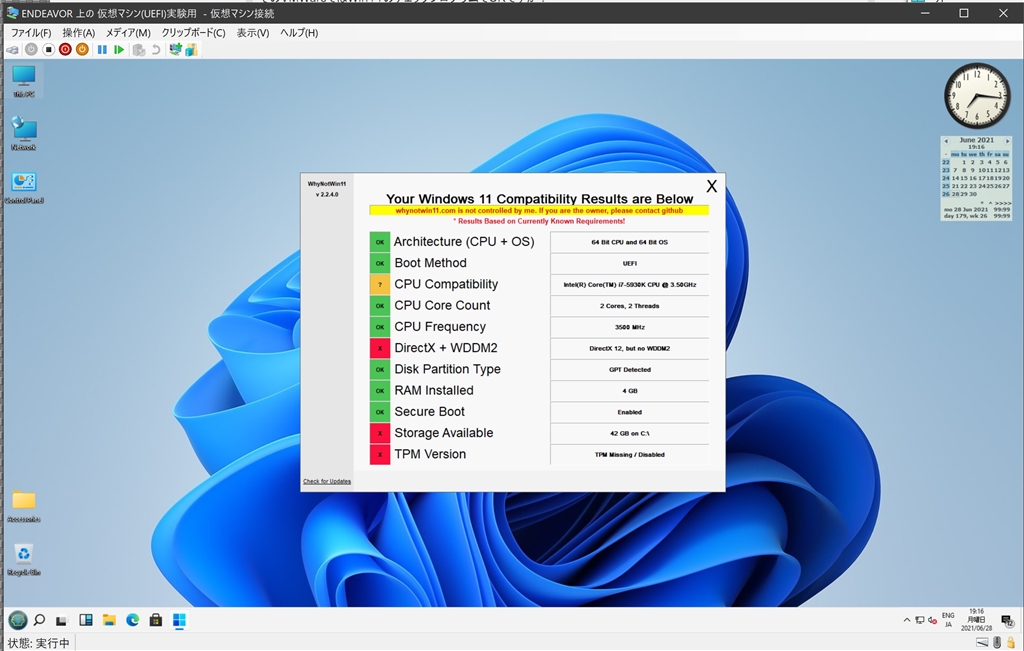The height and width of the screenshot is (651, 1024).
Task: Open Search from the guest taskbar
Action: tap(39, 620)
